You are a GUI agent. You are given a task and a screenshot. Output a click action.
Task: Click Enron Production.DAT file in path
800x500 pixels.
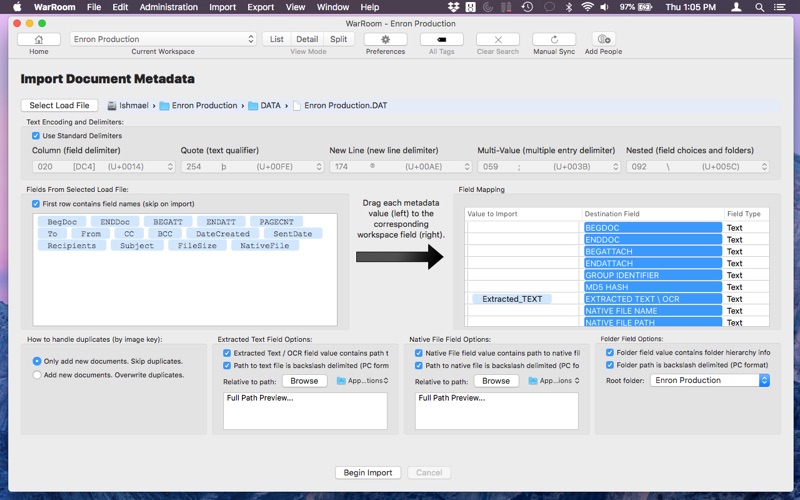point(340,106)
